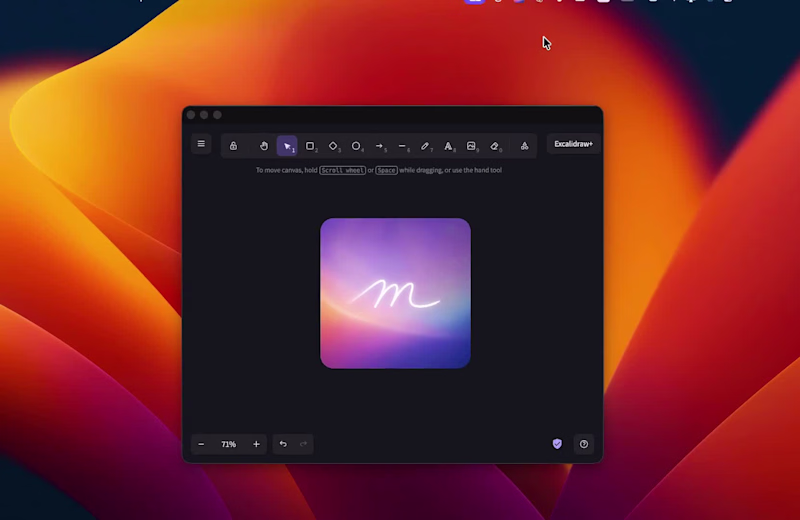Select the Draw pencil tool
The image size is (800, 520).
(x=425, y=146)
